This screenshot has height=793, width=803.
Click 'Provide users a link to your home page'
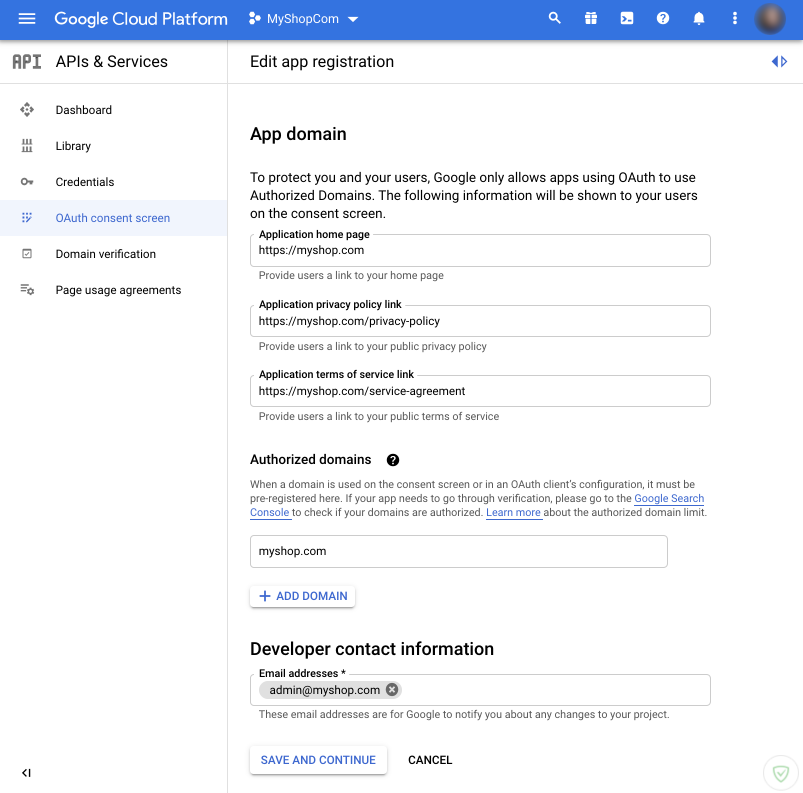click(x=351, y=275)
